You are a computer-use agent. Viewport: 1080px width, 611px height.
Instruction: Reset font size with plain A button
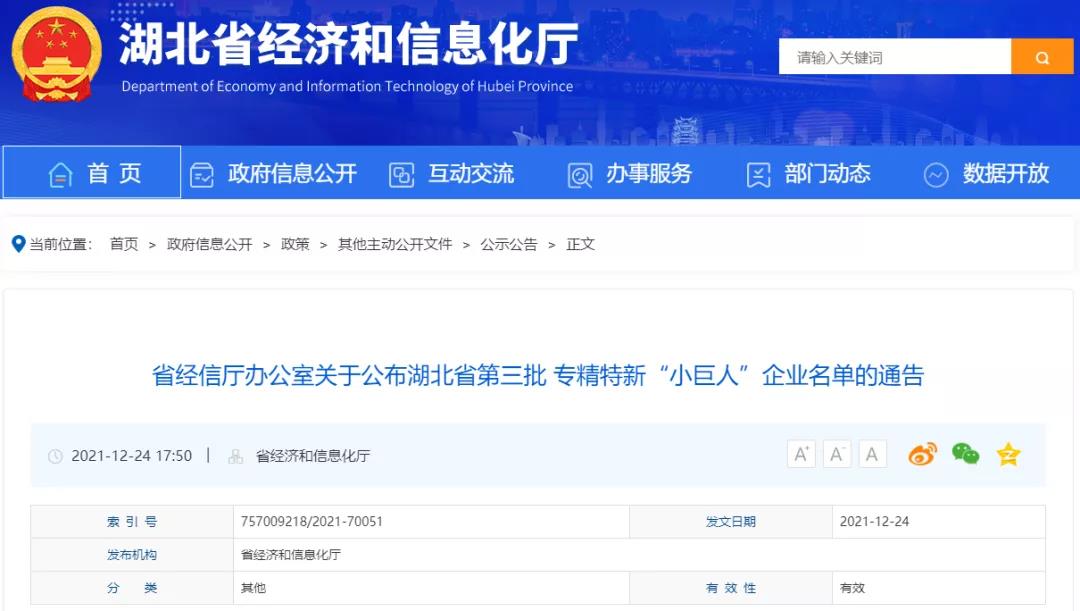point(872,455)
